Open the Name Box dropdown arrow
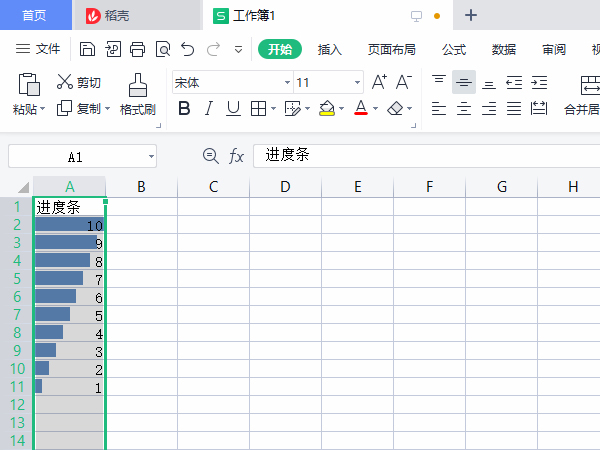600x450 pixels. pos(150,157)
